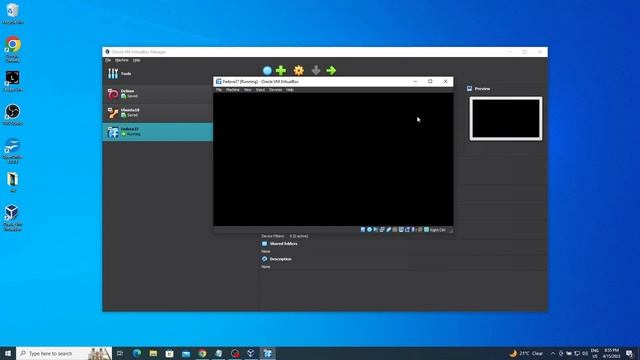This screenshot has width=640, height=360.
Task: Open File menu in VirtualBox Manager window
Action: click(x=108, y=60)
